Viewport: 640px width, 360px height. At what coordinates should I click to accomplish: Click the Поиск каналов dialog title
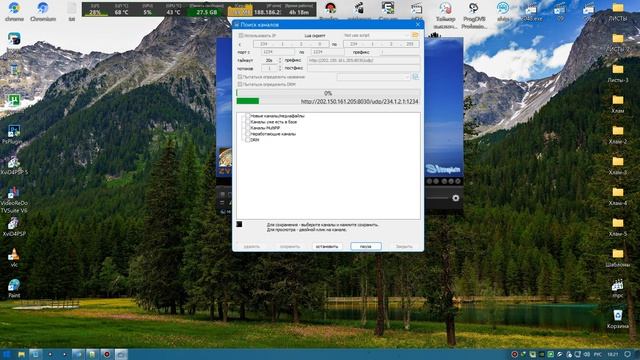260,25
